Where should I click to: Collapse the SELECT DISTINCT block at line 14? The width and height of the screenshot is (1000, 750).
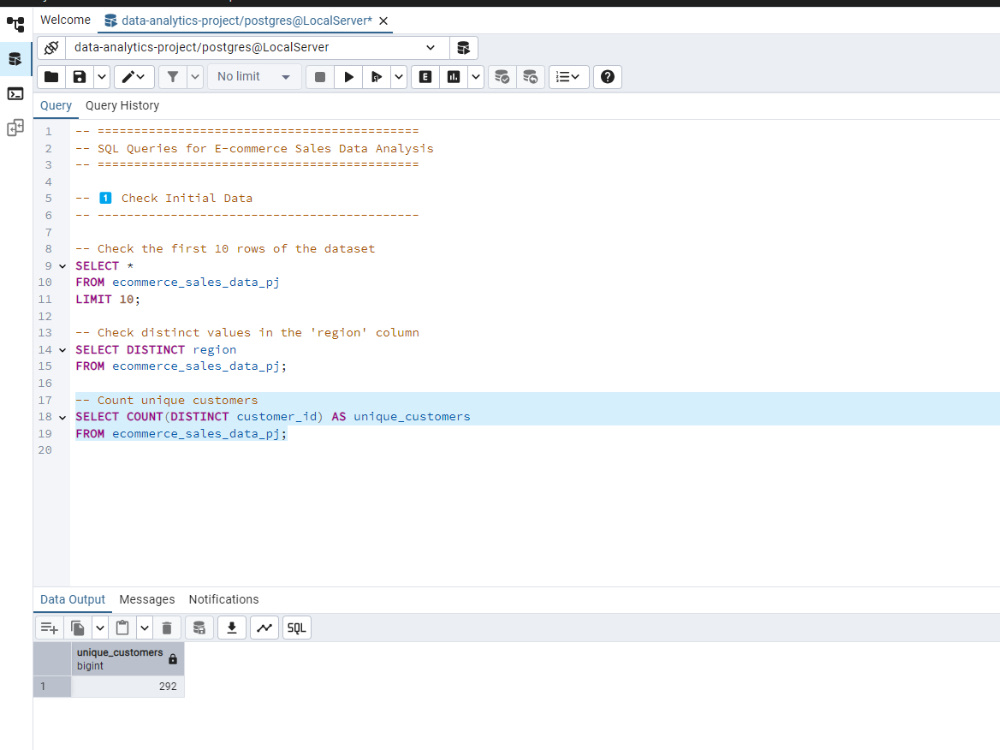[x=62, y=350]
